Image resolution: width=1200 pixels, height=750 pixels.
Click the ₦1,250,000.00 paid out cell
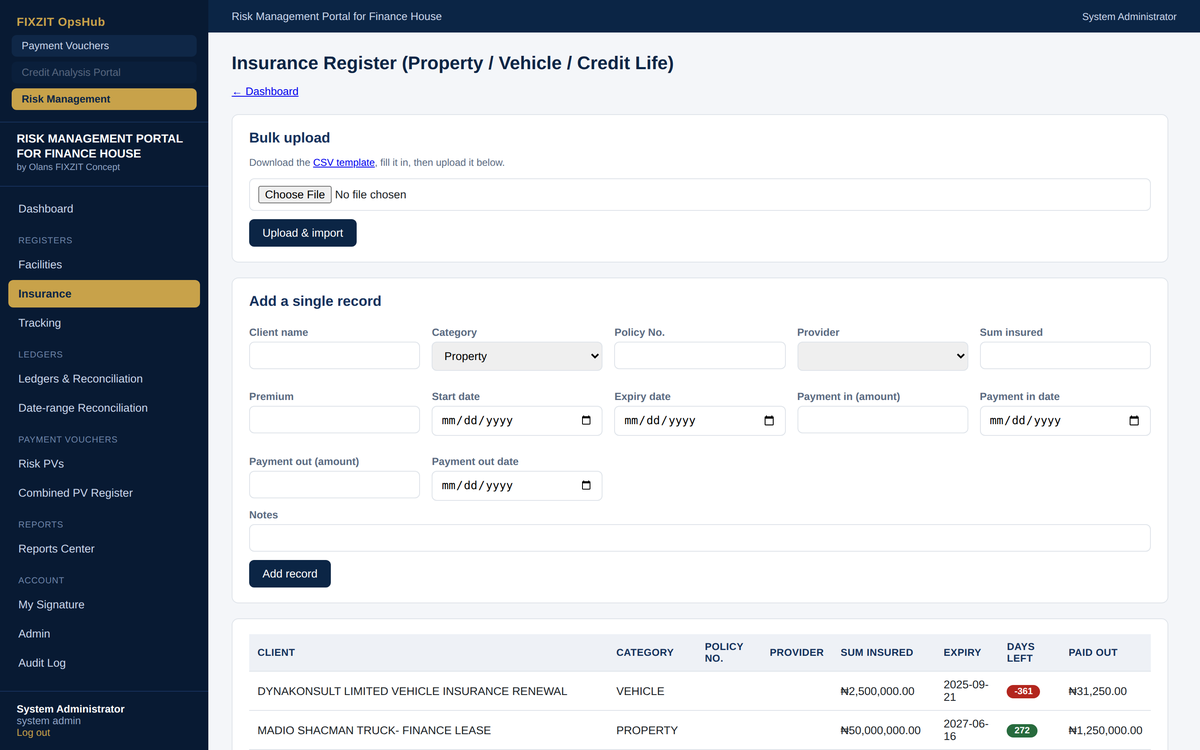tap(1105, 730)
